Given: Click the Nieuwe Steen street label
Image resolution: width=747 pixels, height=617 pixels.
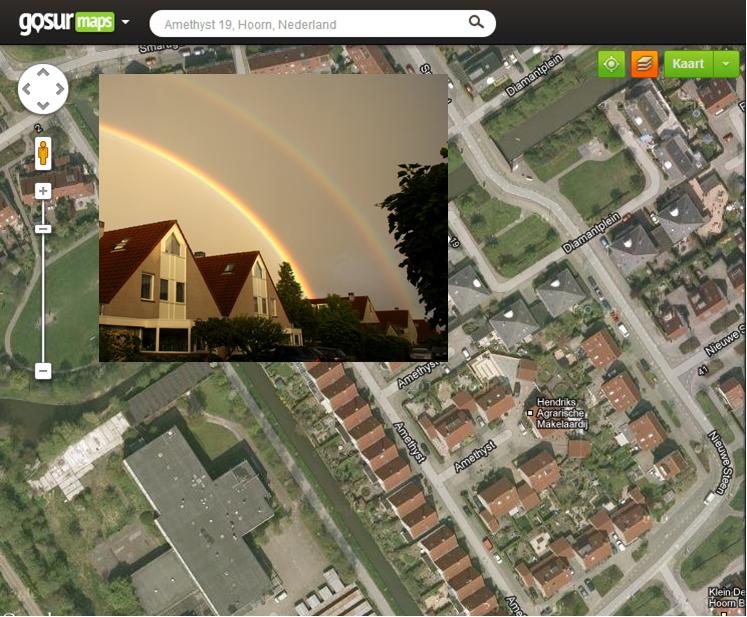Looking at the screenshot, I should 720,461.
